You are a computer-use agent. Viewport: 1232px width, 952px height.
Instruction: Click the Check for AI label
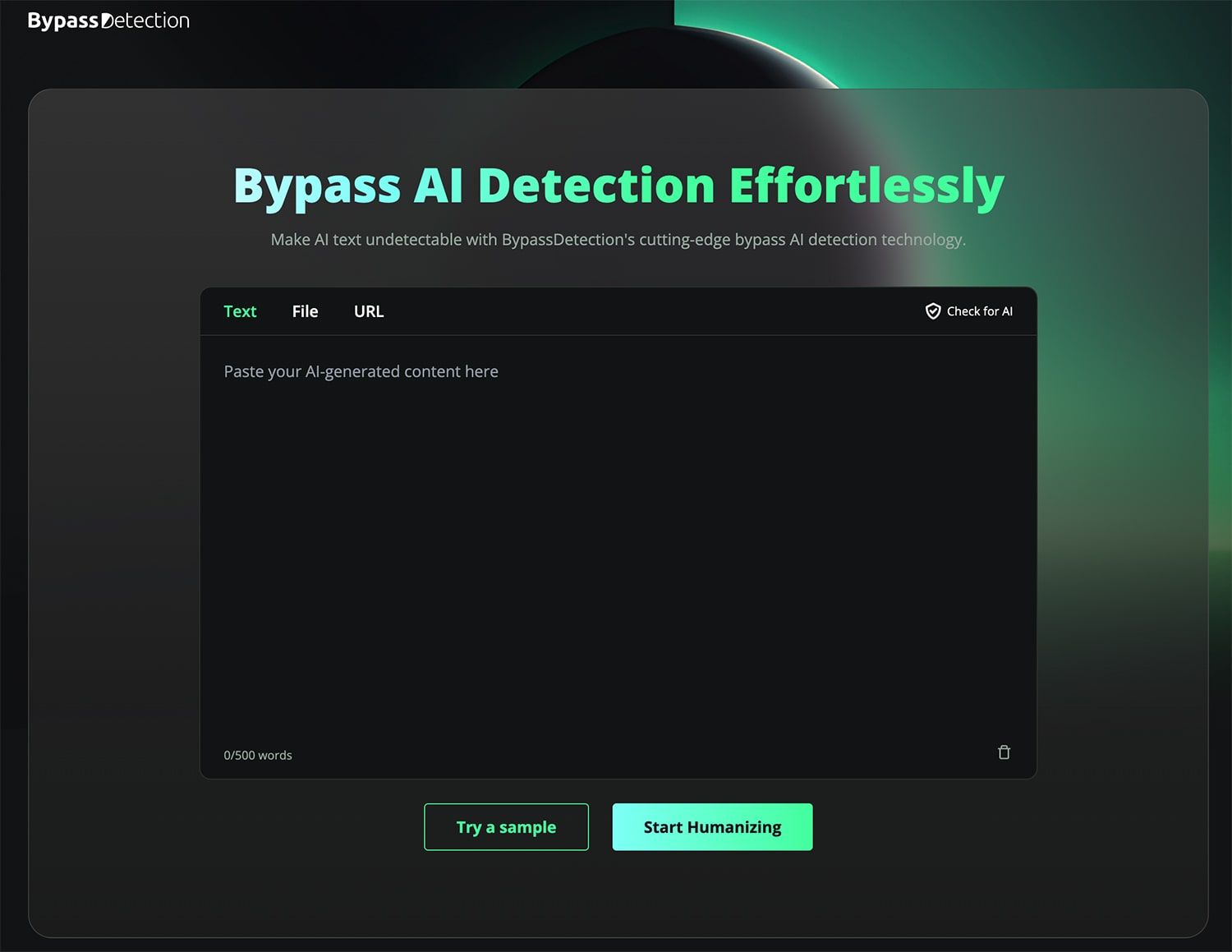pos(979,311)
